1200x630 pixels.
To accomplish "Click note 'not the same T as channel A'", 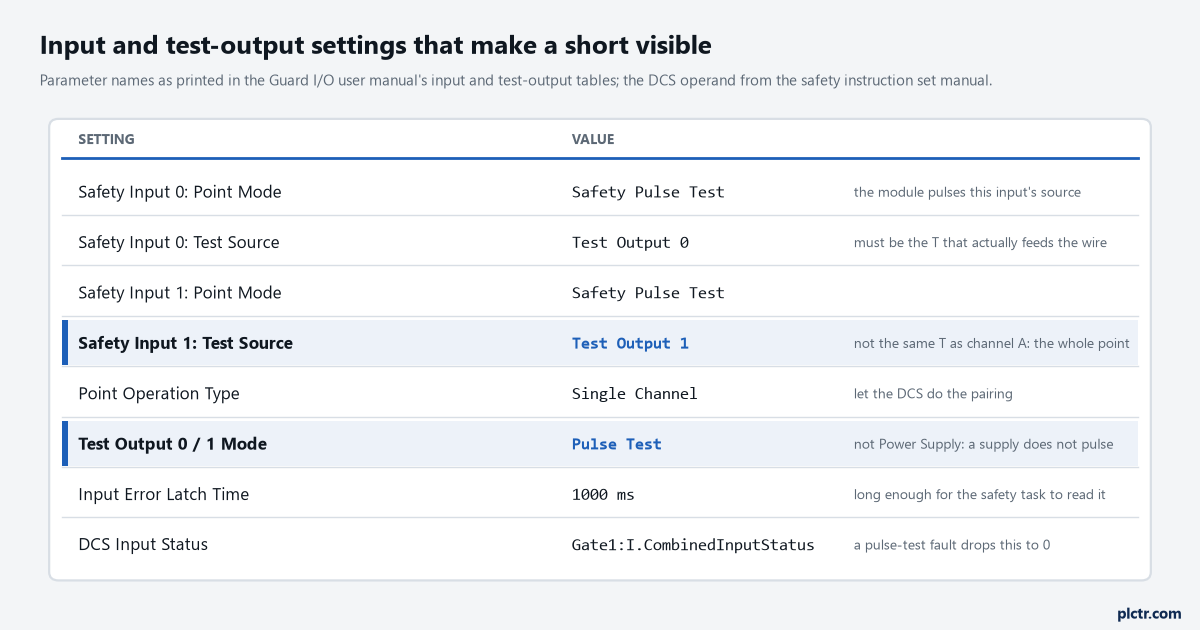I will coord(992,343).
